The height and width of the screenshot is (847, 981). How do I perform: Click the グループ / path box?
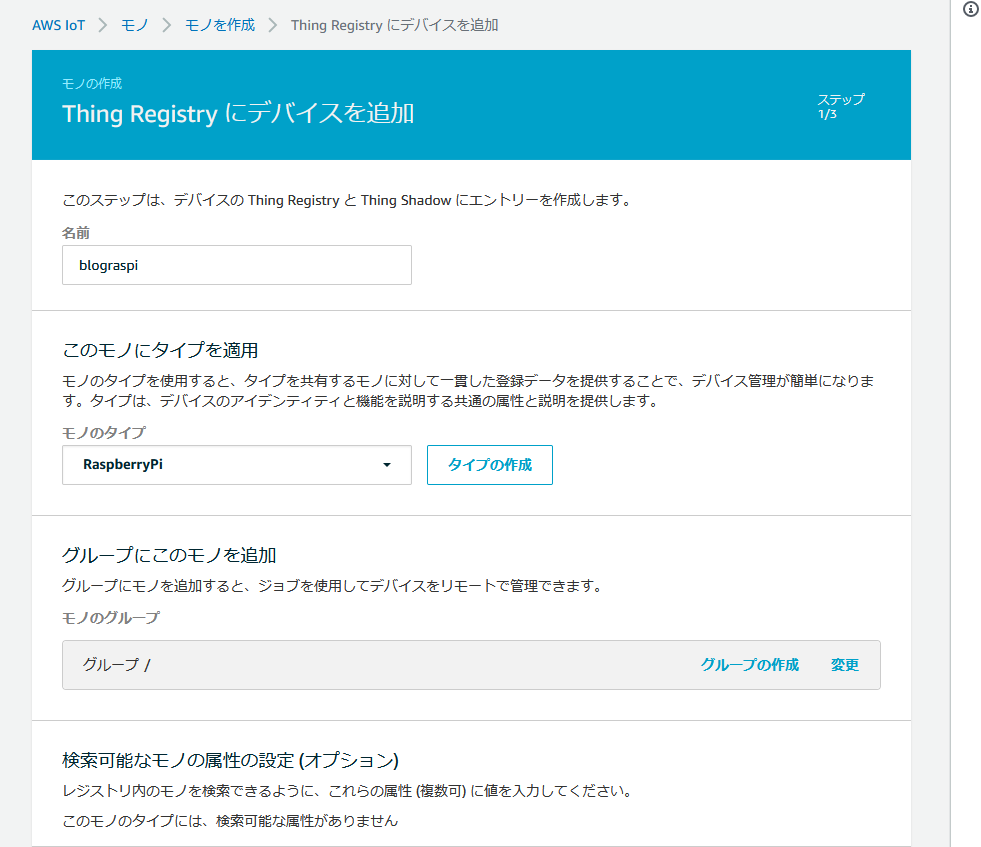471,665
